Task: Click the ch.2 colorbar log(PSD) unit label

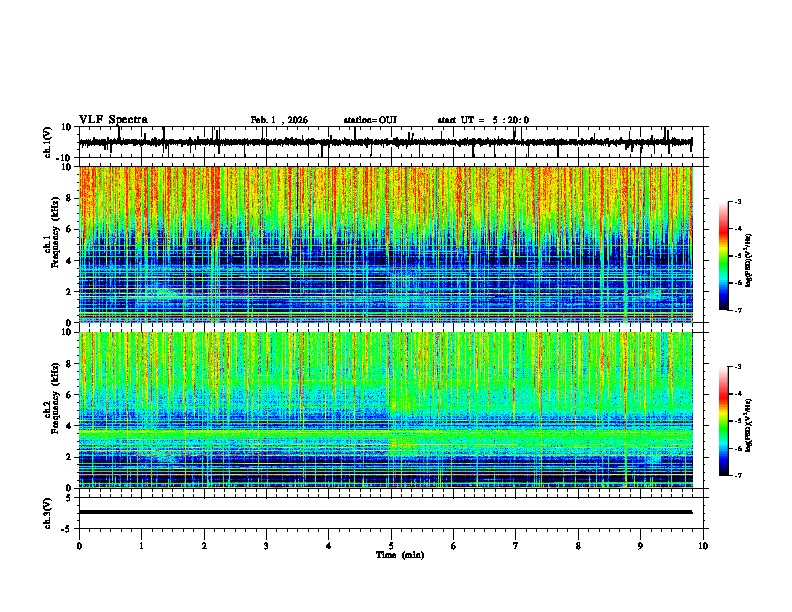Action: pyautogui.click(x=749, y=425)
